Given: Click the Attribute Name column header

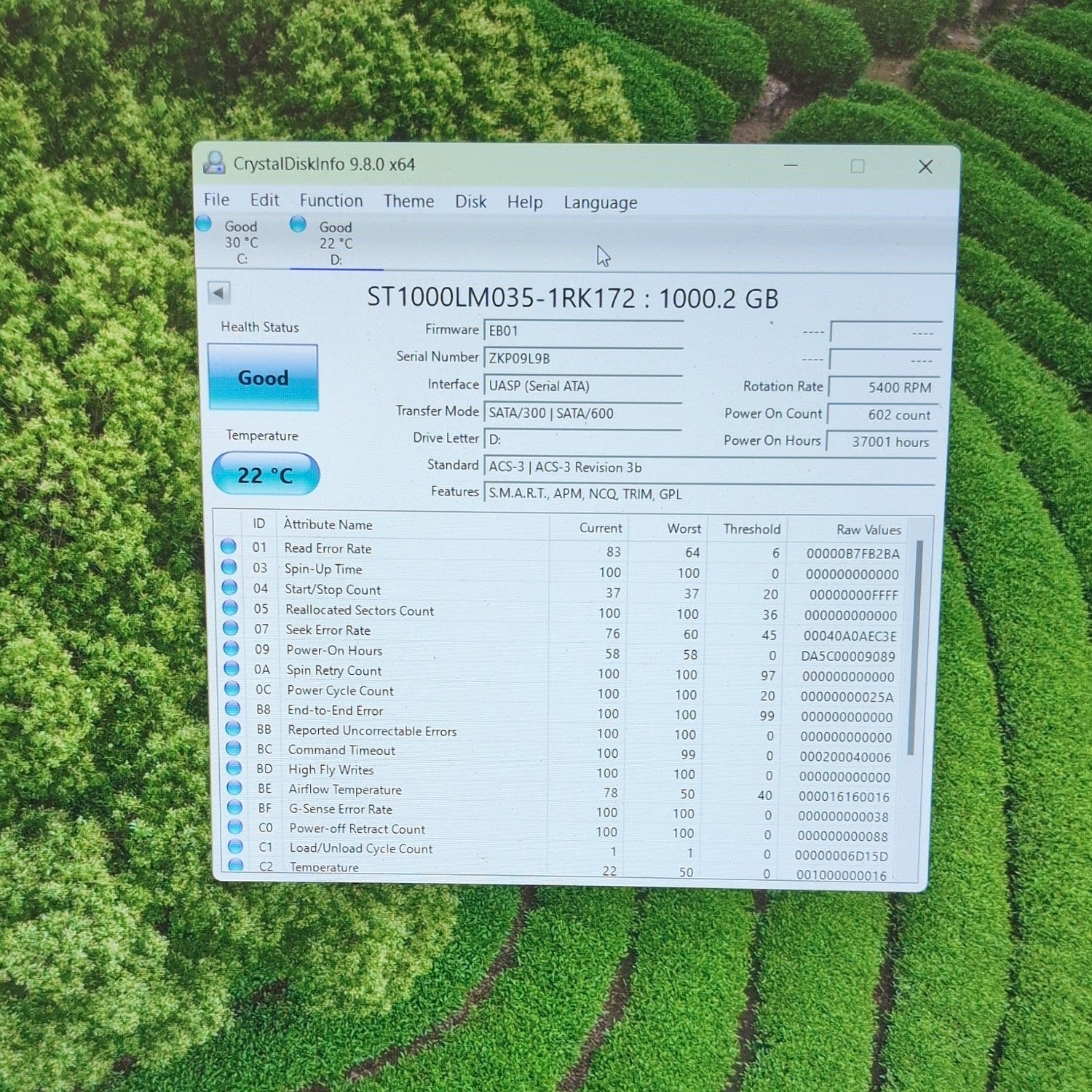Looking at the screenshot, I should click(x=412, y=525).
